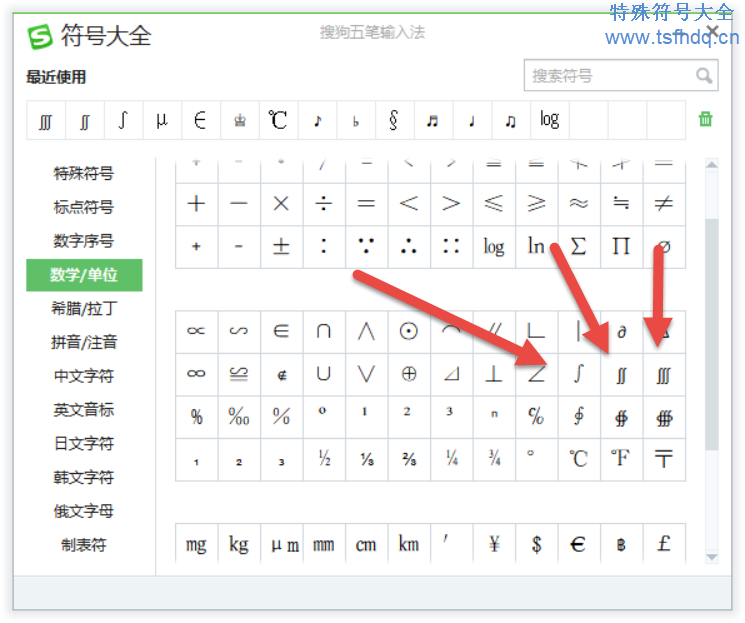Insert the multiplication sign × symbol
Viewport: 745px width, 623px height.
click(281, 204)
